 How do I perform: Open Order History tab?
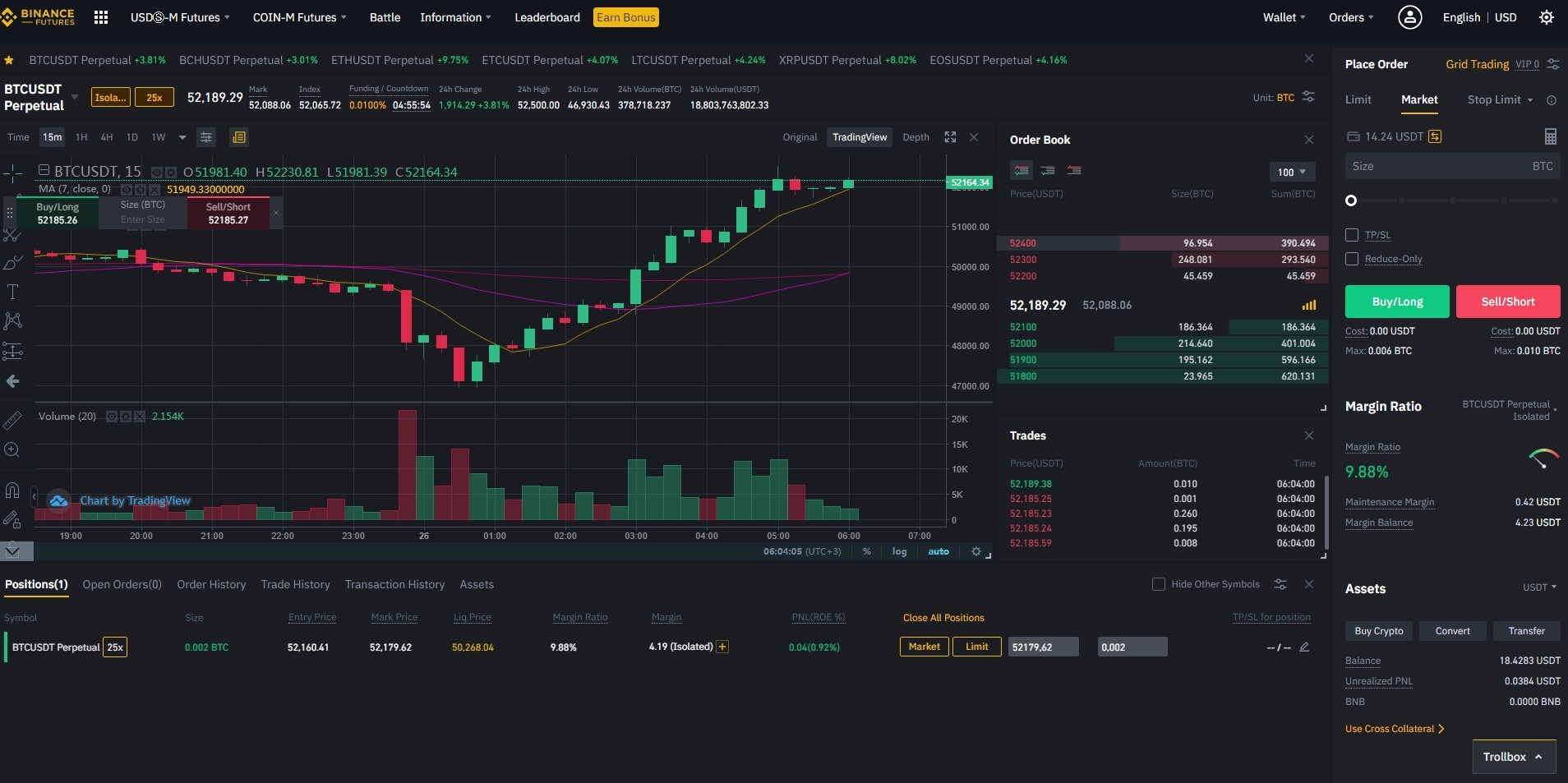coord(211,584)
